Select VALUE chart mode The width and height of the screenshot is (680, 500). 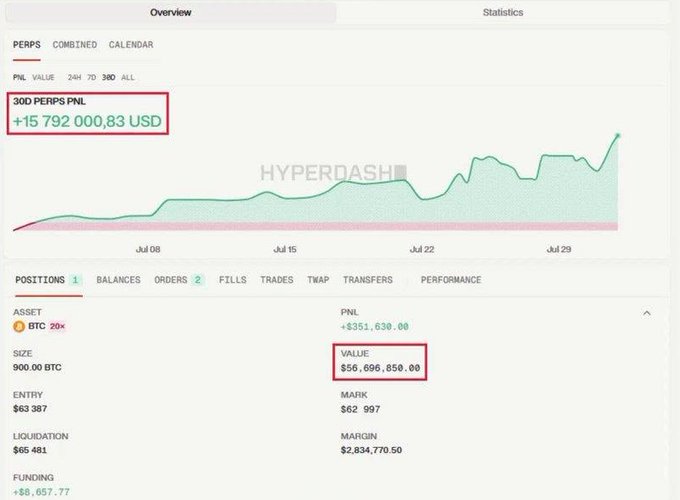pyautogui.click(x=43, y=78)
